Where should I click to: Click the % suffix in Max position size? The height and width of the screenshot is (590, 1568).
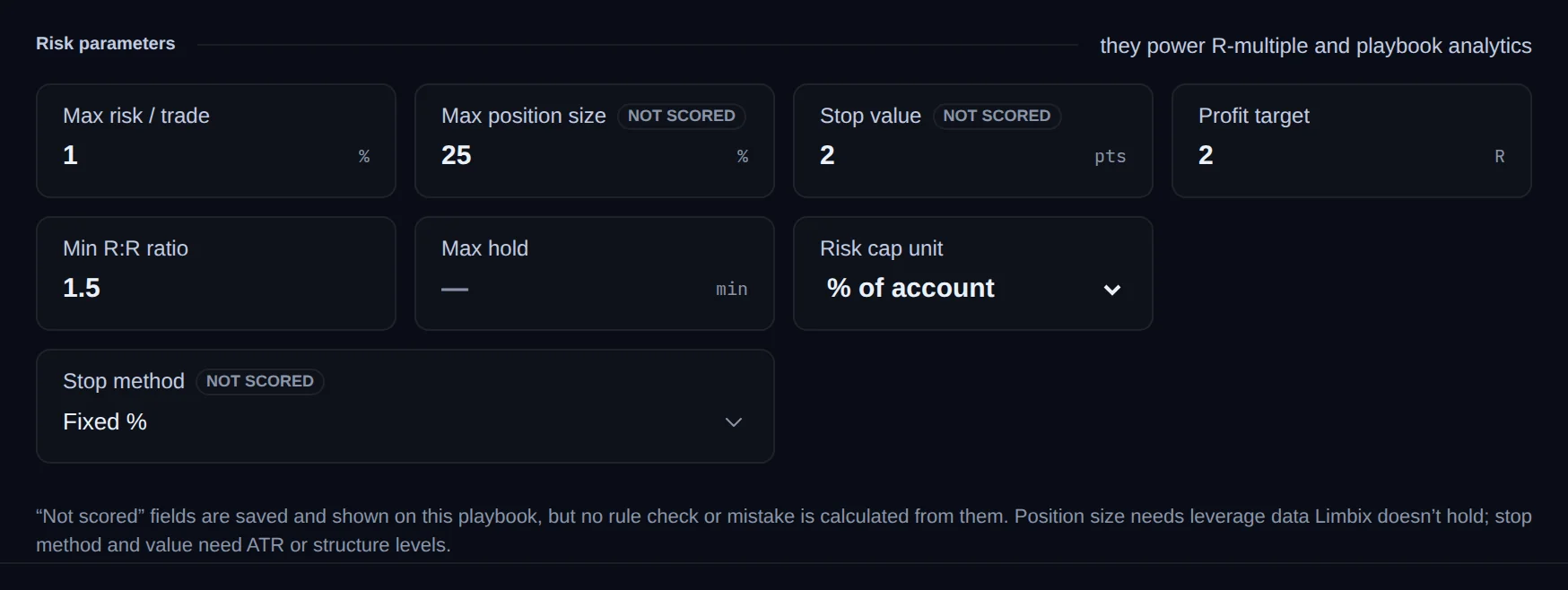[743, 156]
